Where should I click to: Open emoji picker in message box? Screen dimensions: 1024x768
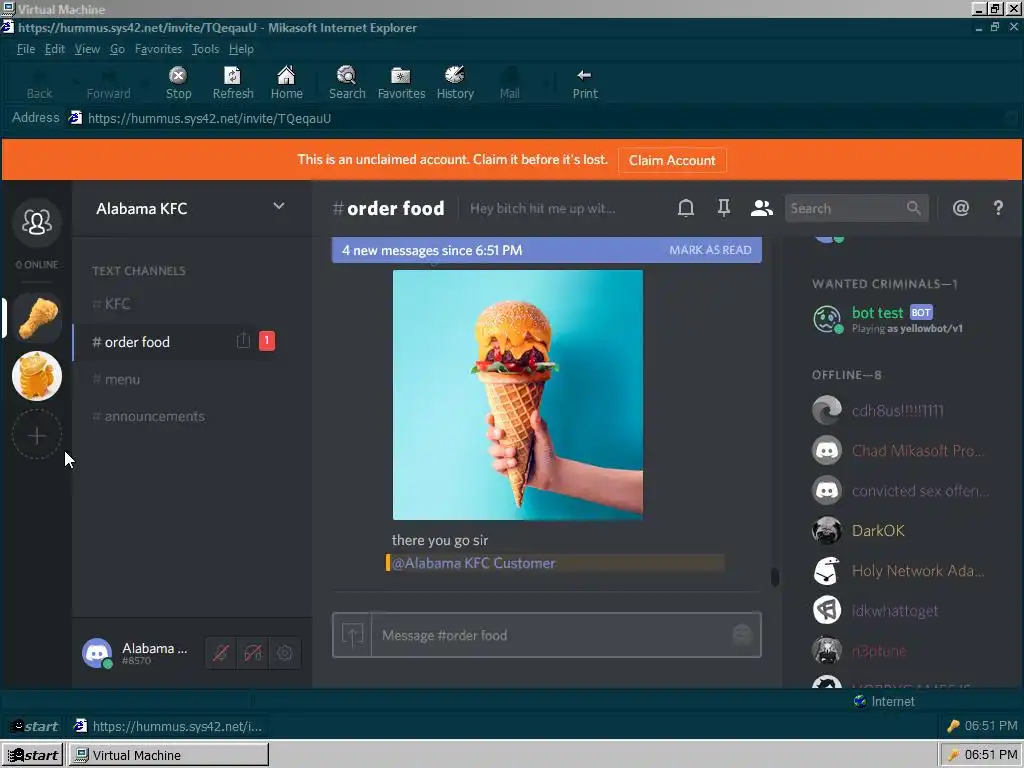[742, 635]
